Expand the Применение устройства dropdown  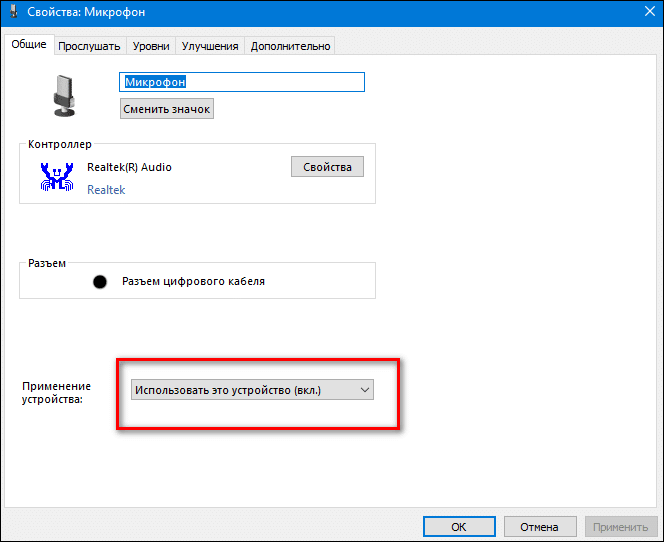[252, 390]
